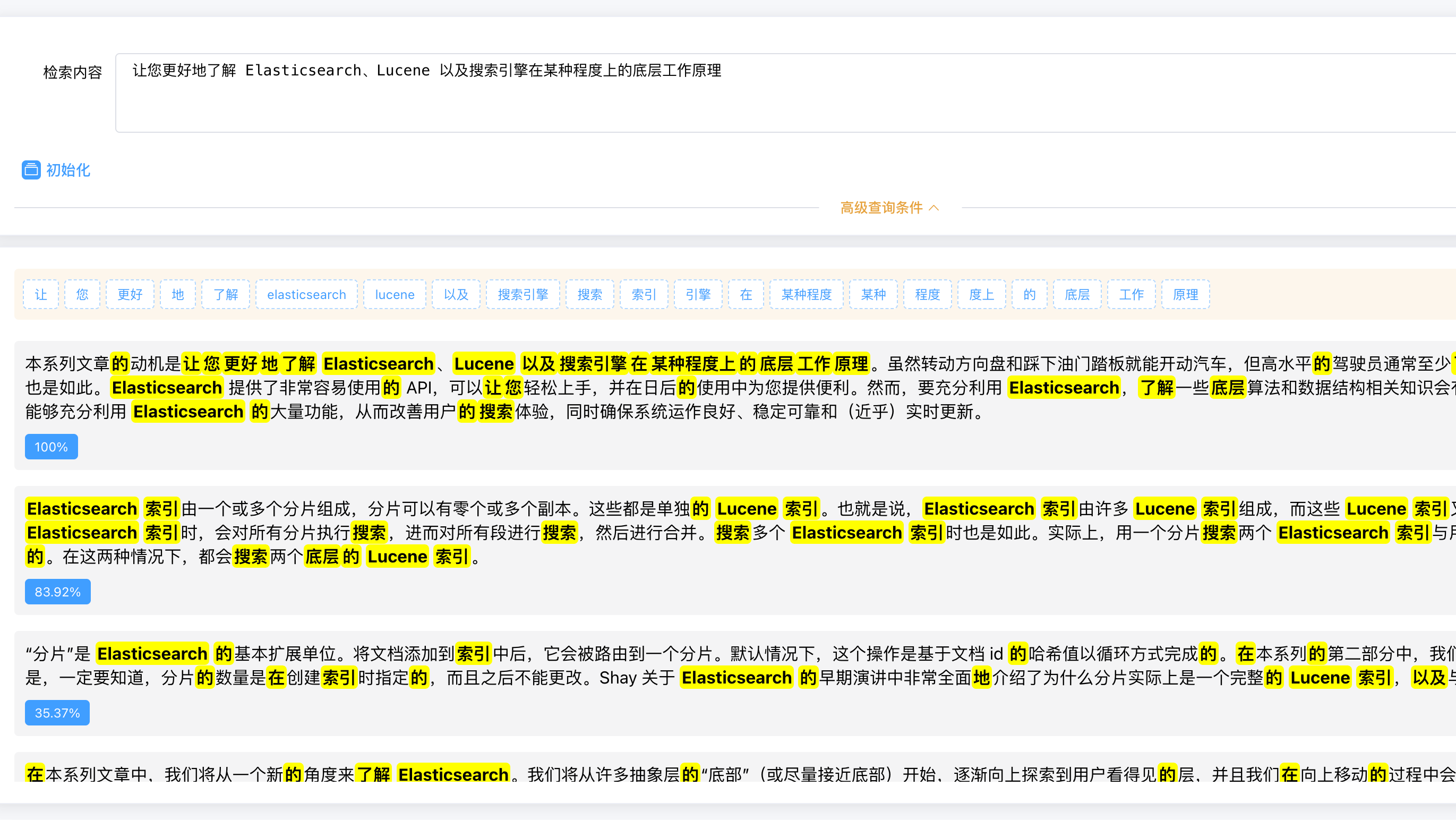The width and height of the screenshot is (1456, 820).
Task: Click the 搜索 keyword tag
Action: coord(589,294)
